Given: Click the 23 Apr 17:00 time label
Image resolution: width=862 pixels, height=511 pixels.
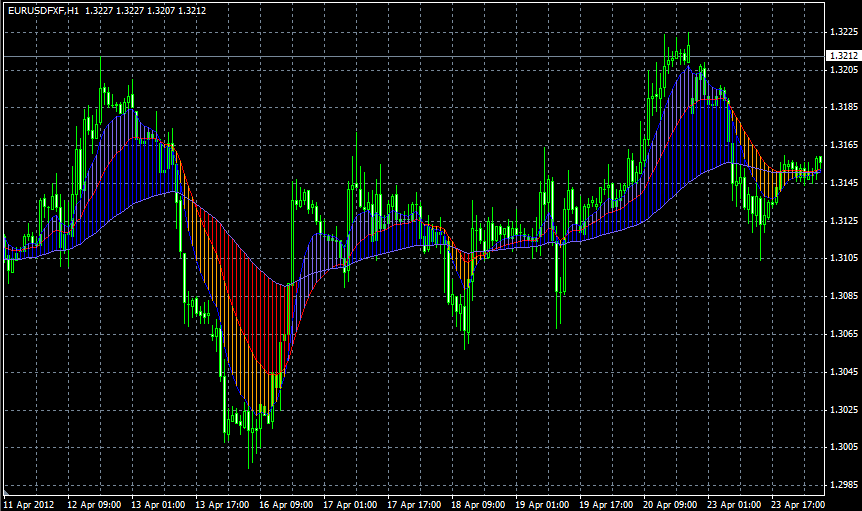Looking at the screenshot, I should [798, 504].
